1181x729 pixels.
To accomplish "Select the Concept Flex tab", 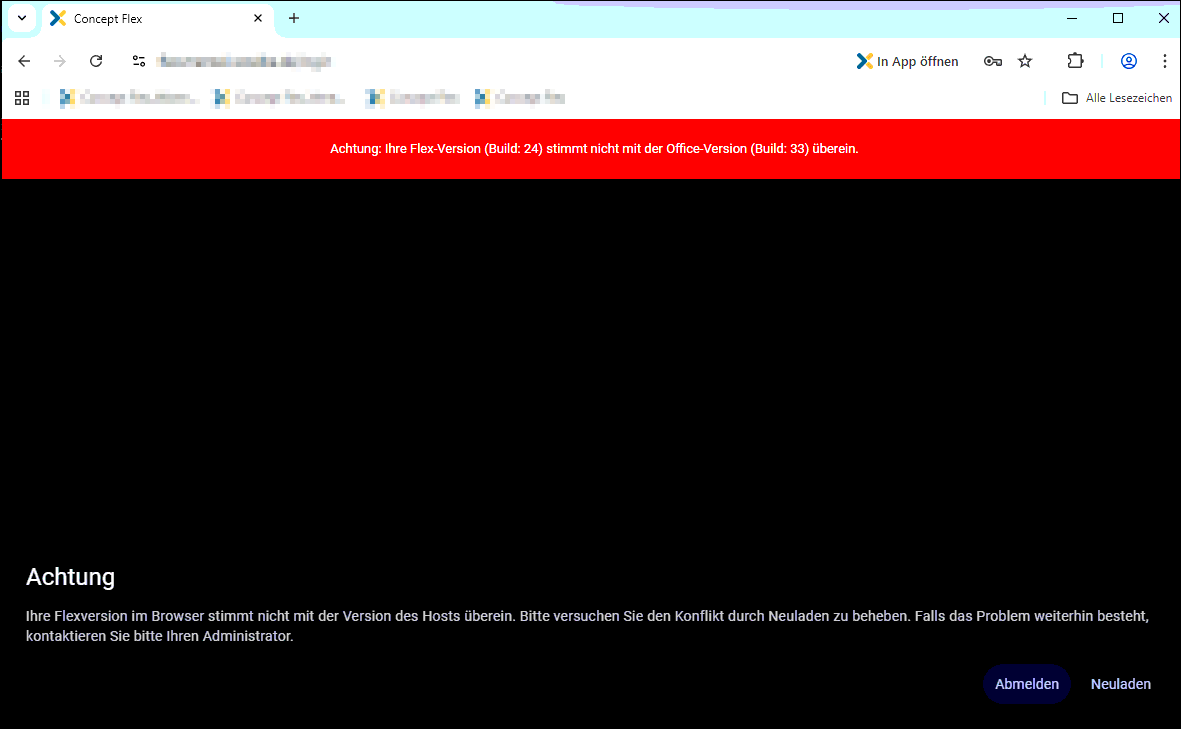I will point(150,18).
